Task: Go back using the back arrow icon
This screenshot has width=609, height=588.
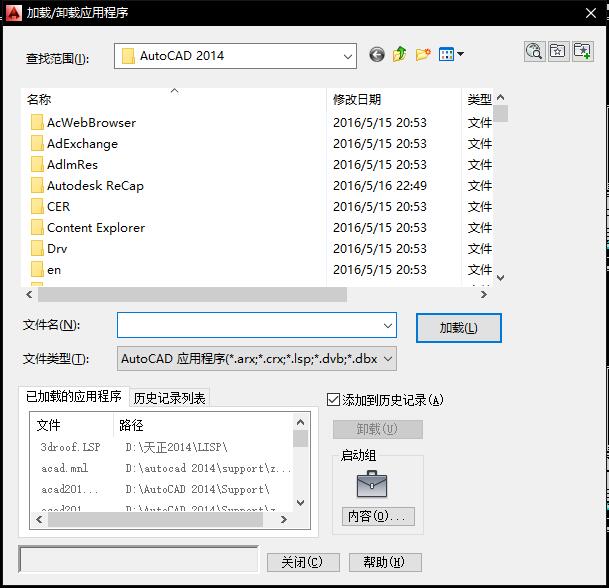Action: tap(377, 54)
